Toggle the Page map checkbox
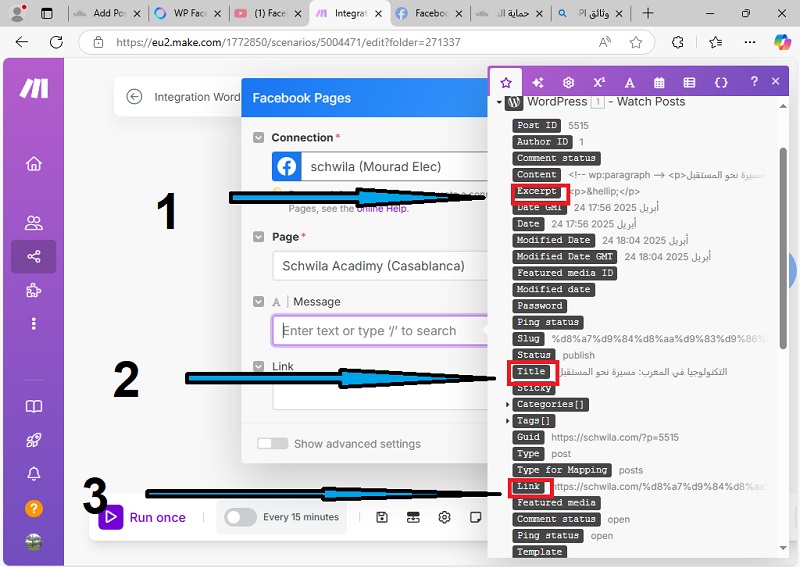Viewport: 800px width, 567px height. coord(259,237)
